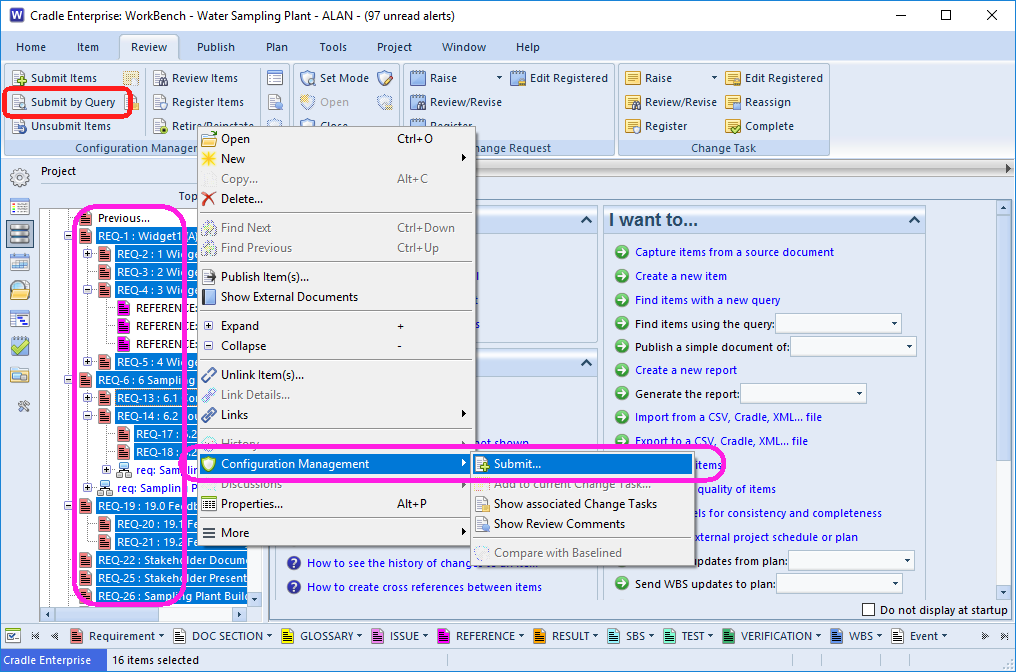Switch to the Project ribbon tab

(394, 47)
